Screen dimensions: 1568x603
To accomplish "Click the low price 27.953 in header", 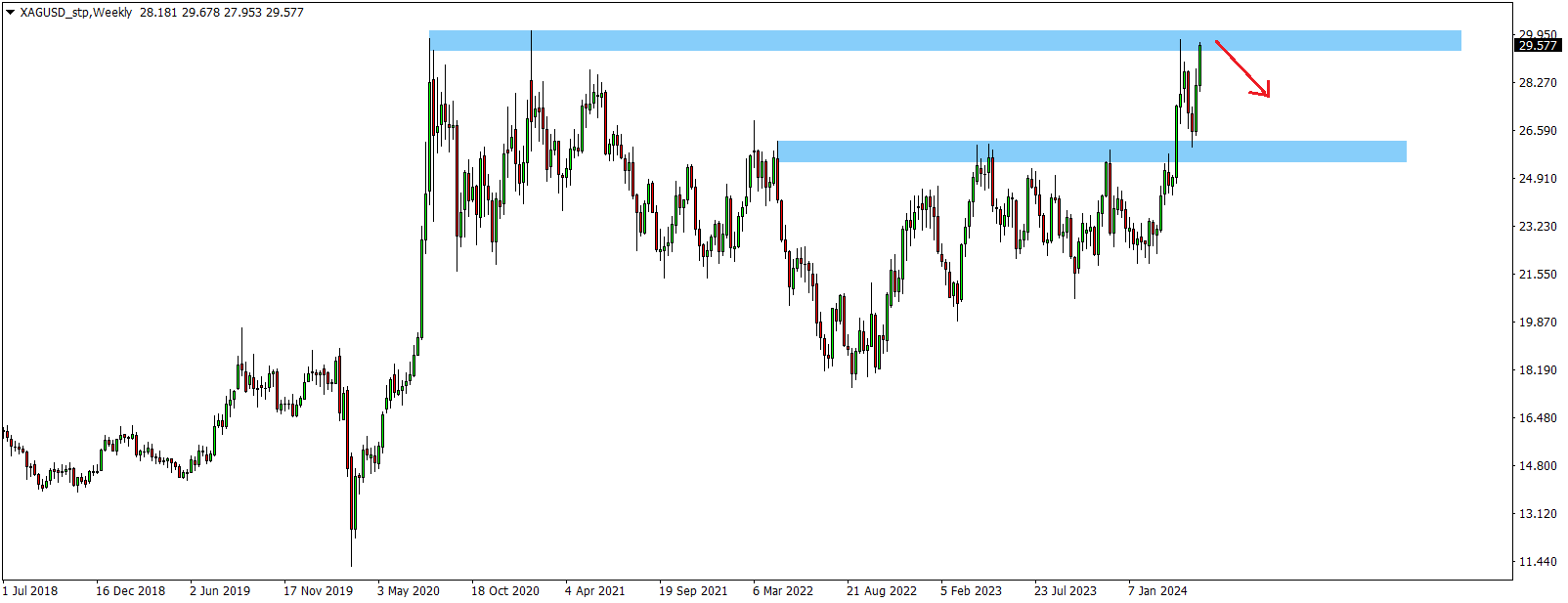I will click(242, 13).
